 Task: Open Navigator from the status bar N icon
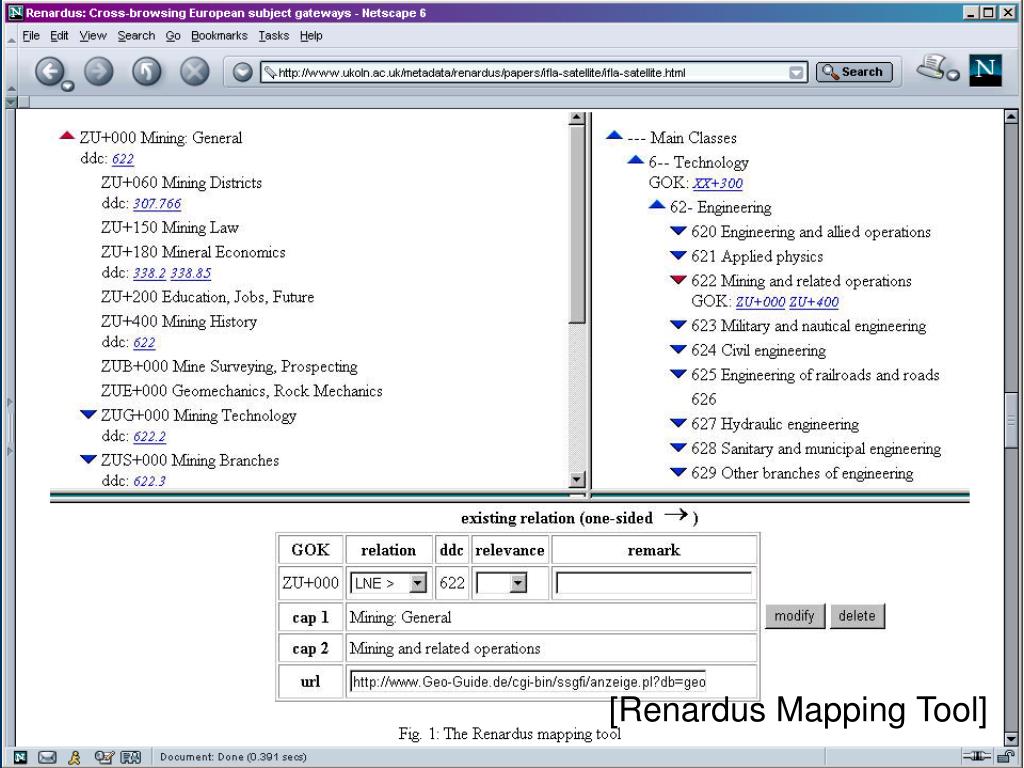20,758
